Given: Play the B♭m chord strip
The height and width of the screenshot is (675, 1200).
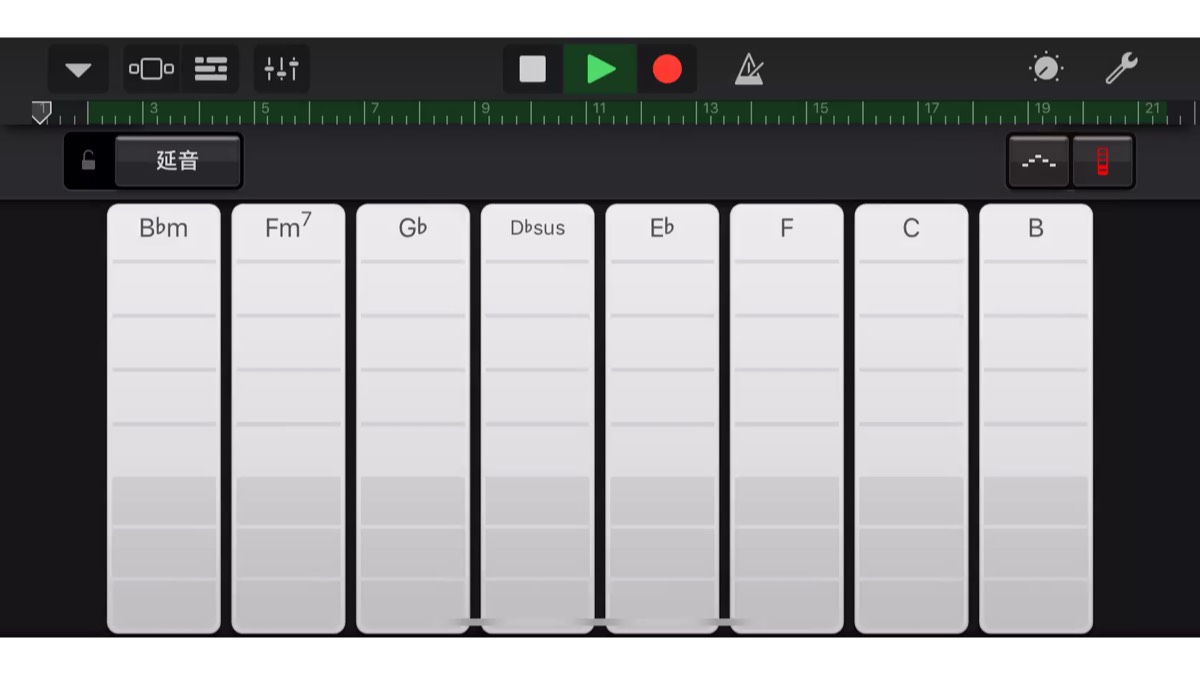Looking at the screenshot, I should point(164,418).
